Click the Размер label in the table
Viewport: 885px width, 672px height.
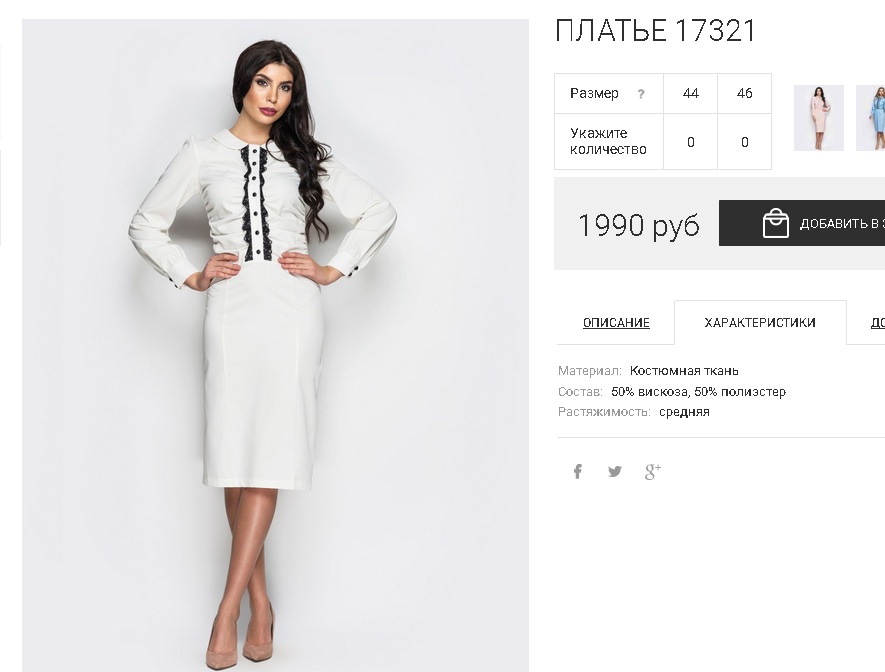(594, 93)
